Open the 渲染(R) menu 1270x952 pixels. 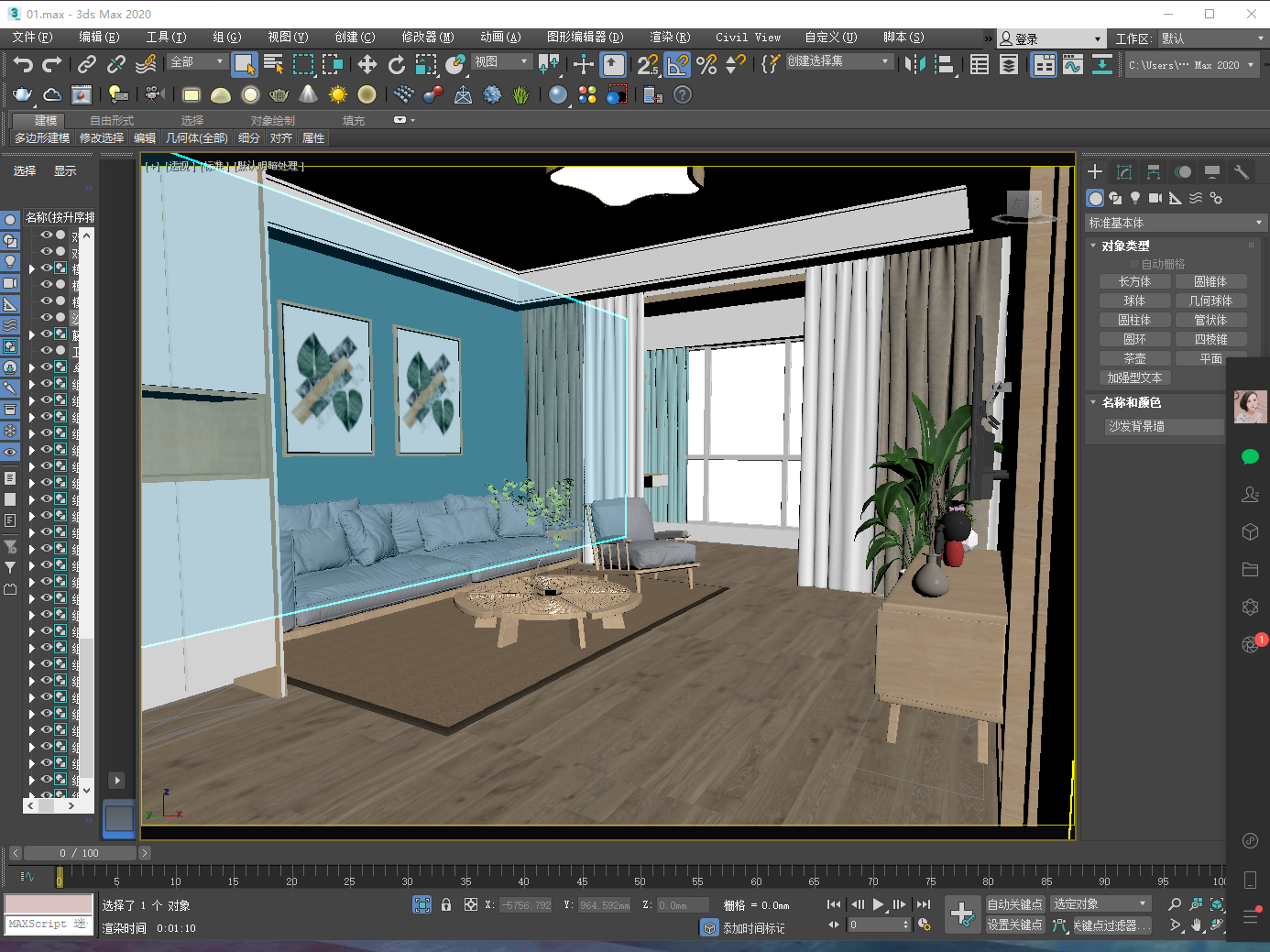tap(669, 38)
